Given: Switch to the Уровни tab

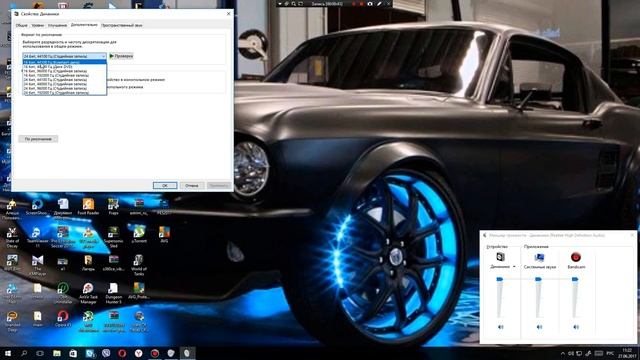Looking at the screenshot, I should (x=38, y=25).
